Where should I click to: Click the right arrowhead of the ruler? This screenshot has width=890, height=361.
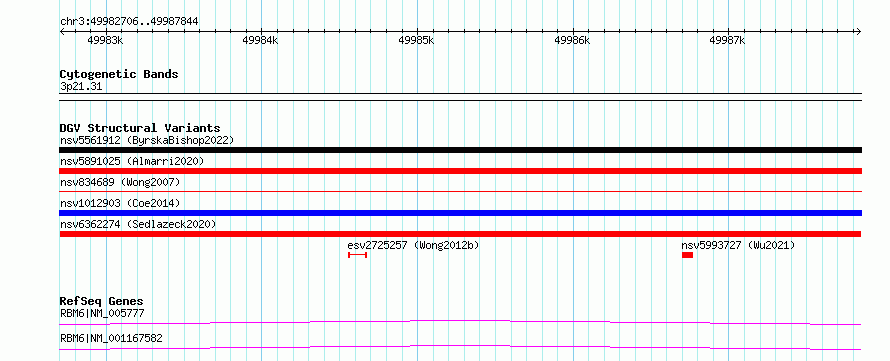(x=858, y=32)
